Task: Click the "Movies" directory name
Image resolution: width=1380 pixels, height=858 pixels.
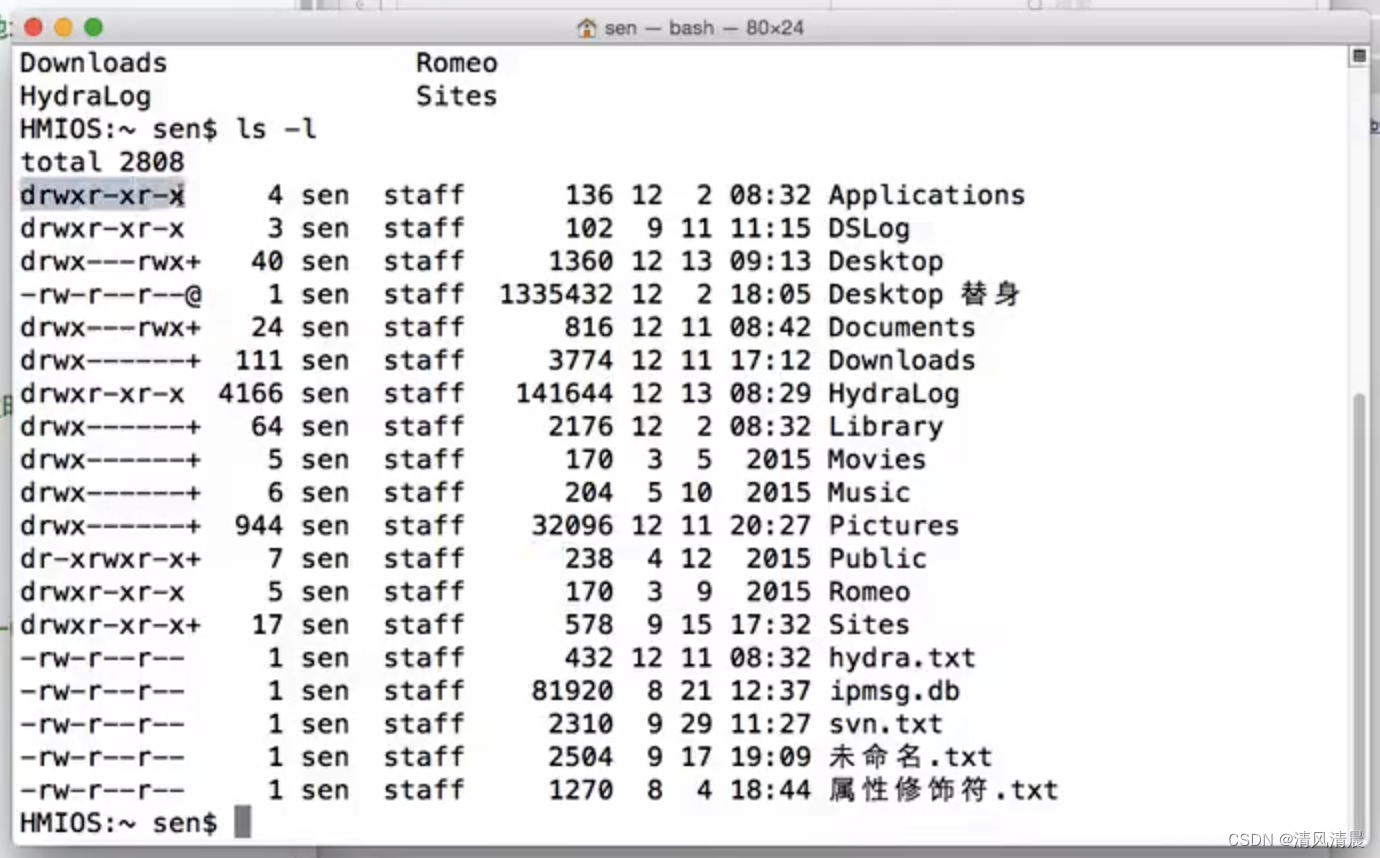Action: 876,459
